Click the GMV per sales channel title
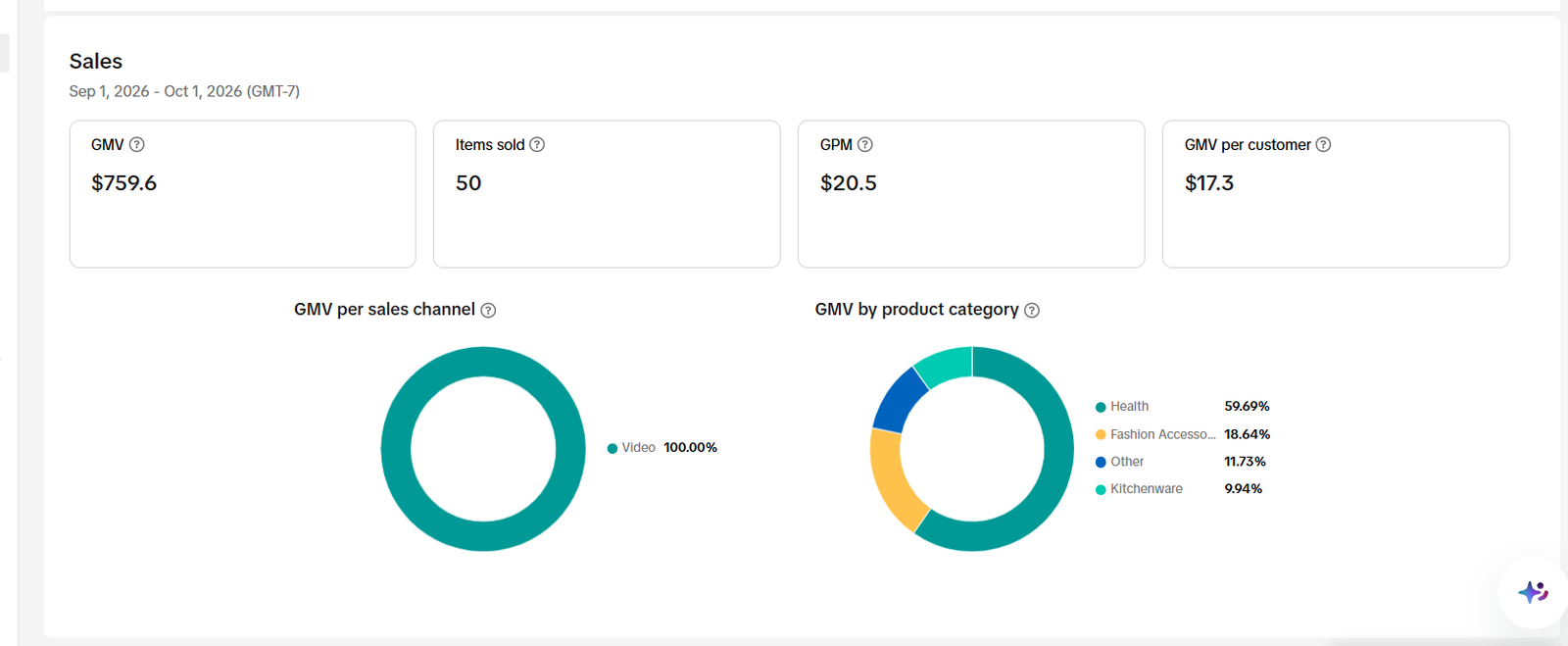 pos(384,309)
